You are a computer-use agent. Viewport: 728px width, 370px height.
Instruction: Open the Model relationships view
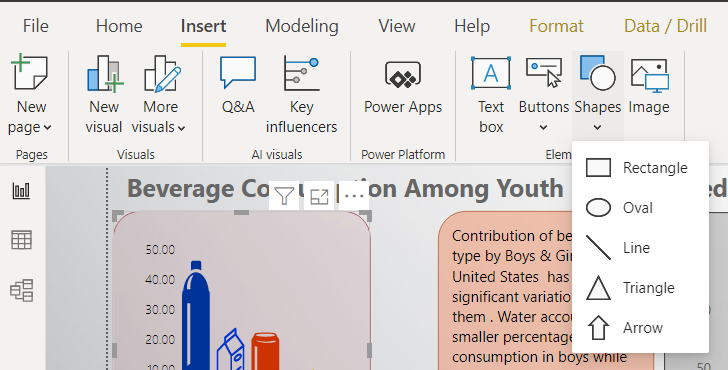pos(21,291)
